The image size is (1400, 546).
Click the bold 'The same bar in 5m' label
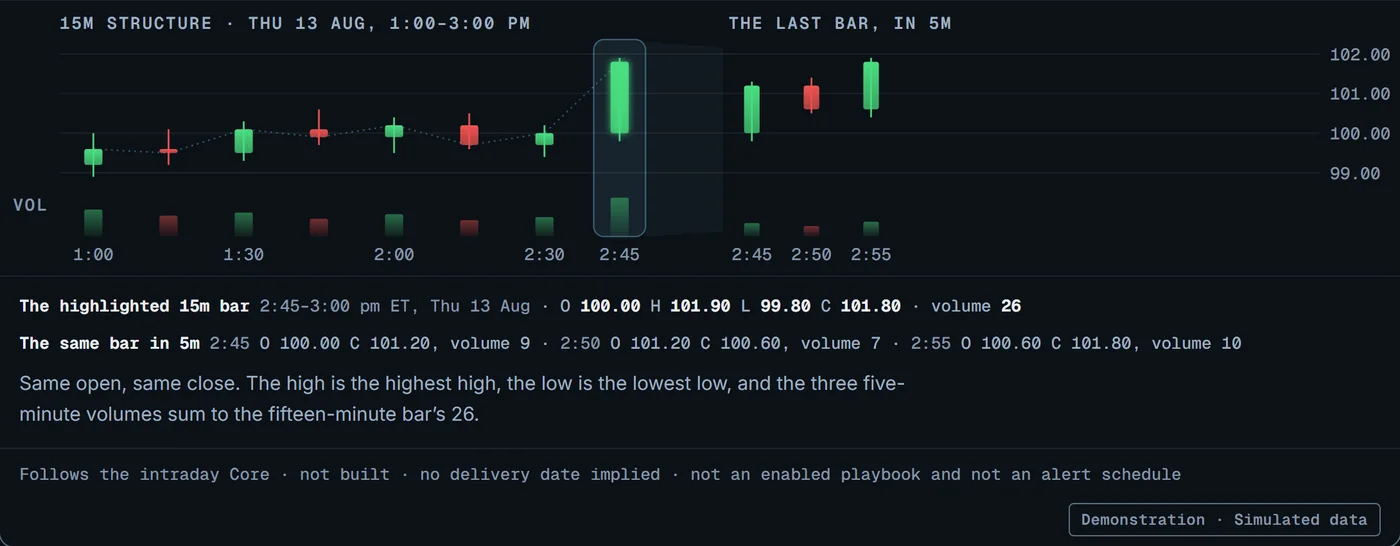(110, 343)
